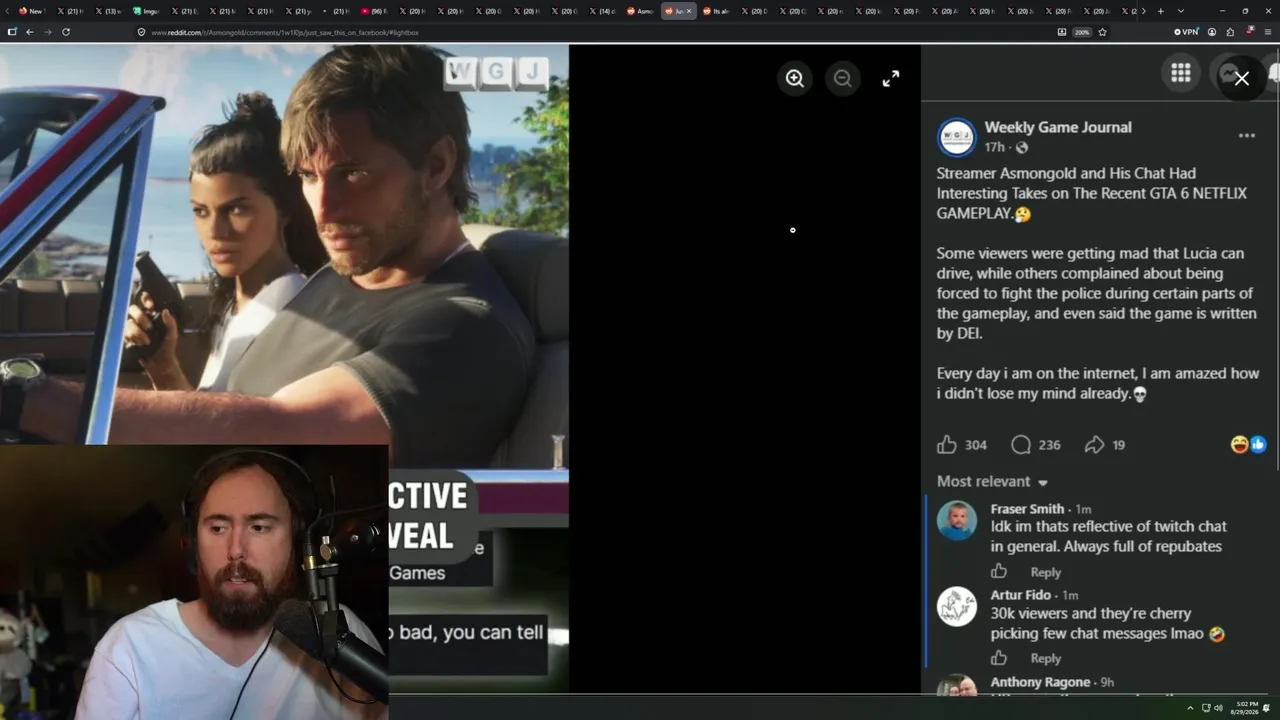Open Weekly Game Journal profile picture
Screen dimensions: 1280x720
pyautogui.click(x=956, y=137)
